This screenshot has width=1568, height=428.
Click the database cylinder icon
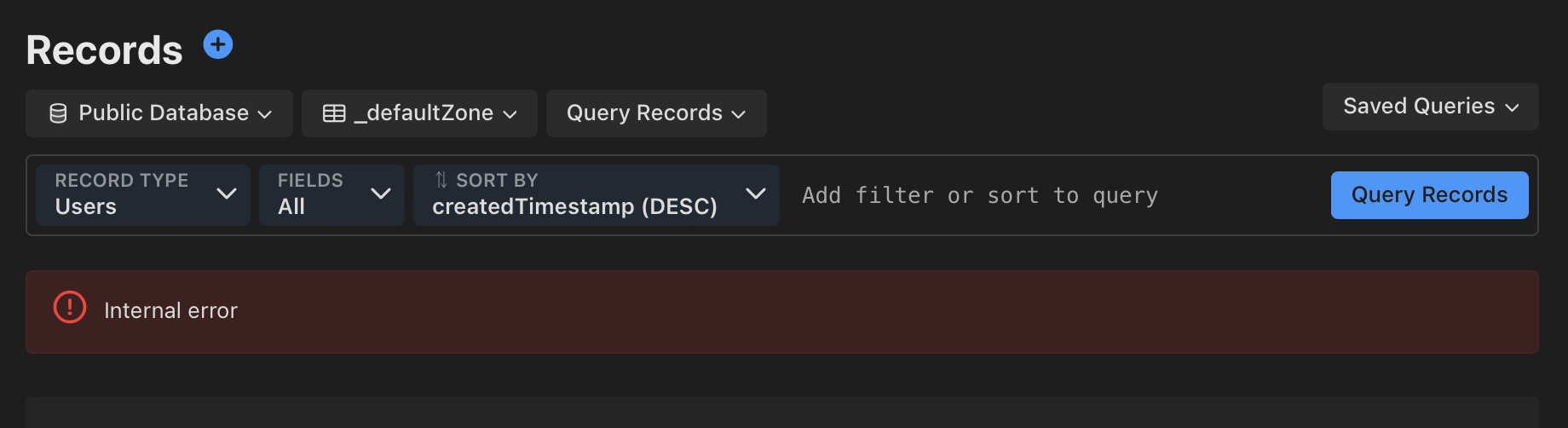(58, 113)
